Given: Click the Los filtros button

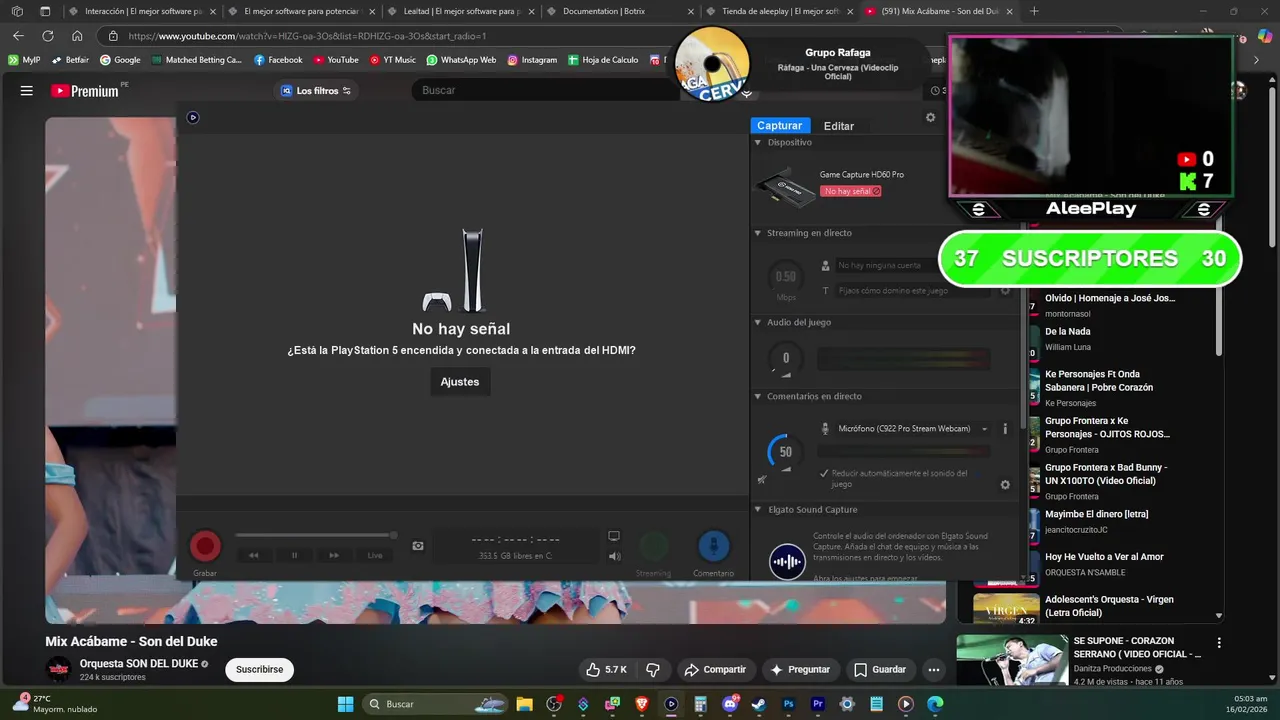Looking at the screenshot, I should (x=316, y=90).
